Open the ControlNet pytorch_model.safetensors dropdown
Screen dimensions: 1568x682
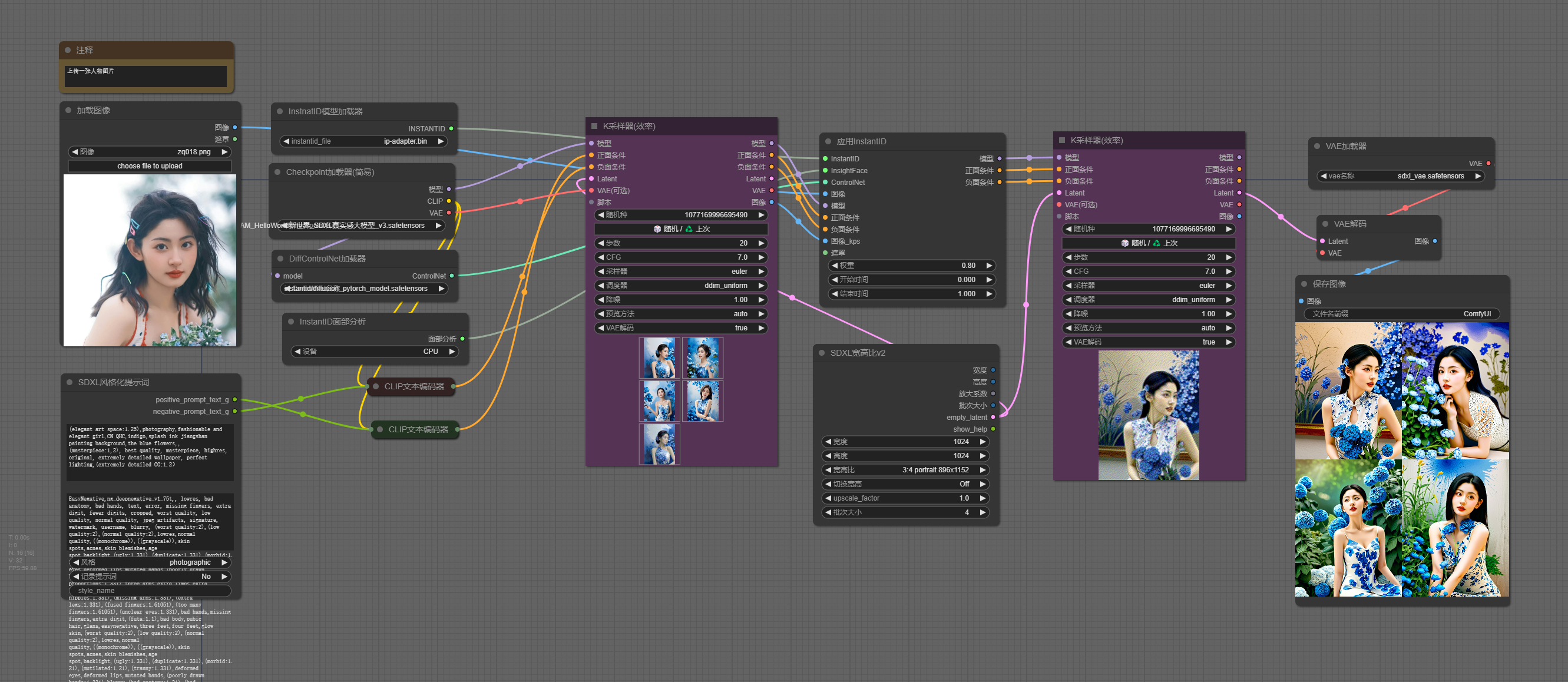364,289
